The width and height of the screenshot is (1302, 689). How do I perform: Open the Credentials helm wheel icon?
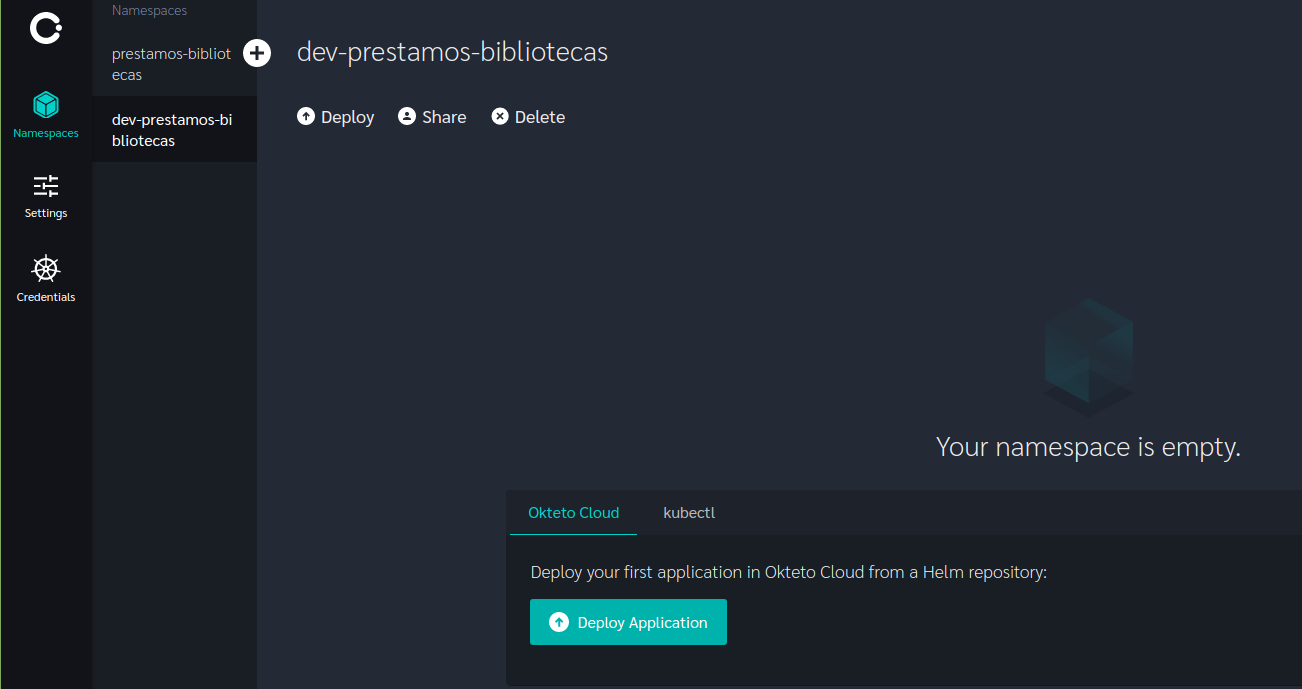46,269
